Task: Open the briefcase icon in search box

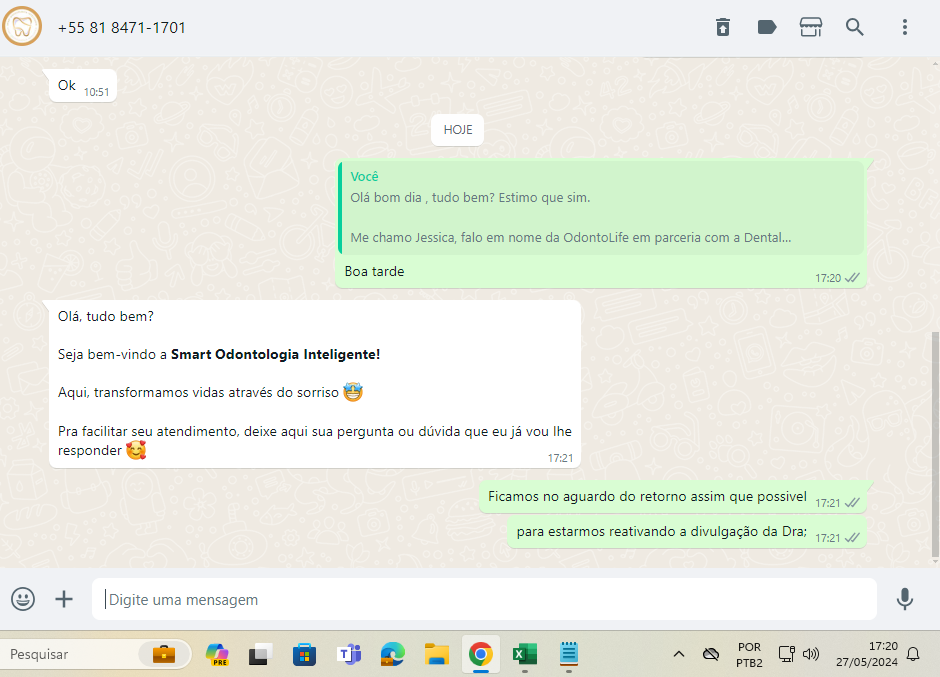Action: pos(164,654)
